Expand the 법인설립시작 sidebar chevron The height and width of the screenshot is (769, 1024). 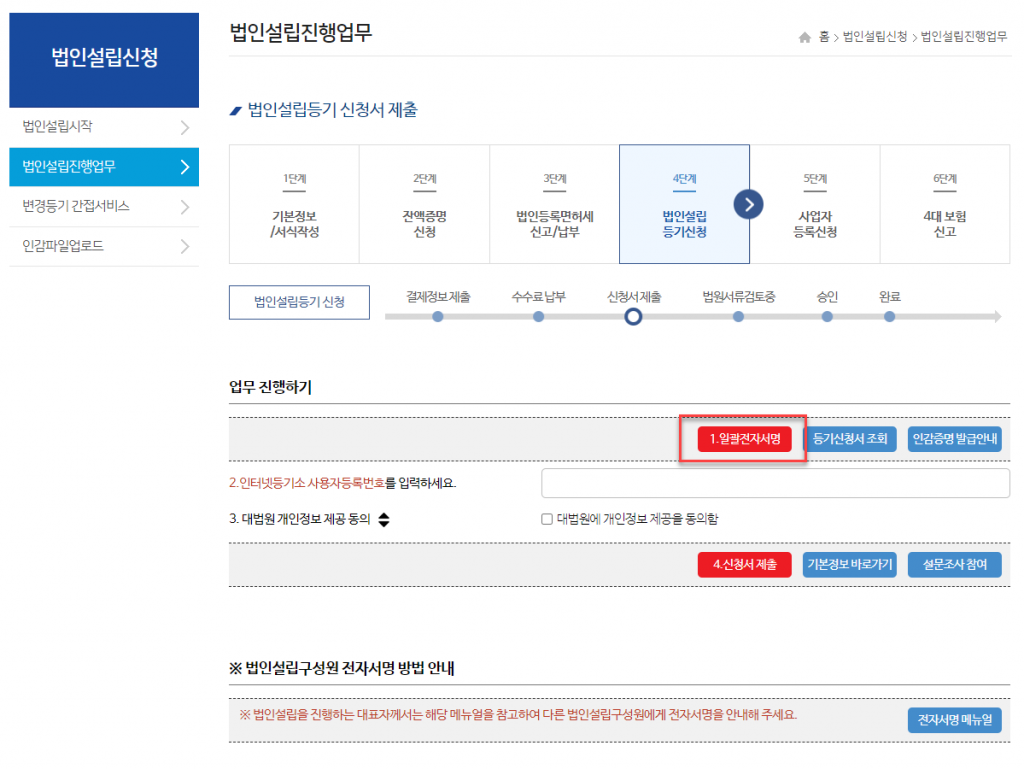point(185,127)
